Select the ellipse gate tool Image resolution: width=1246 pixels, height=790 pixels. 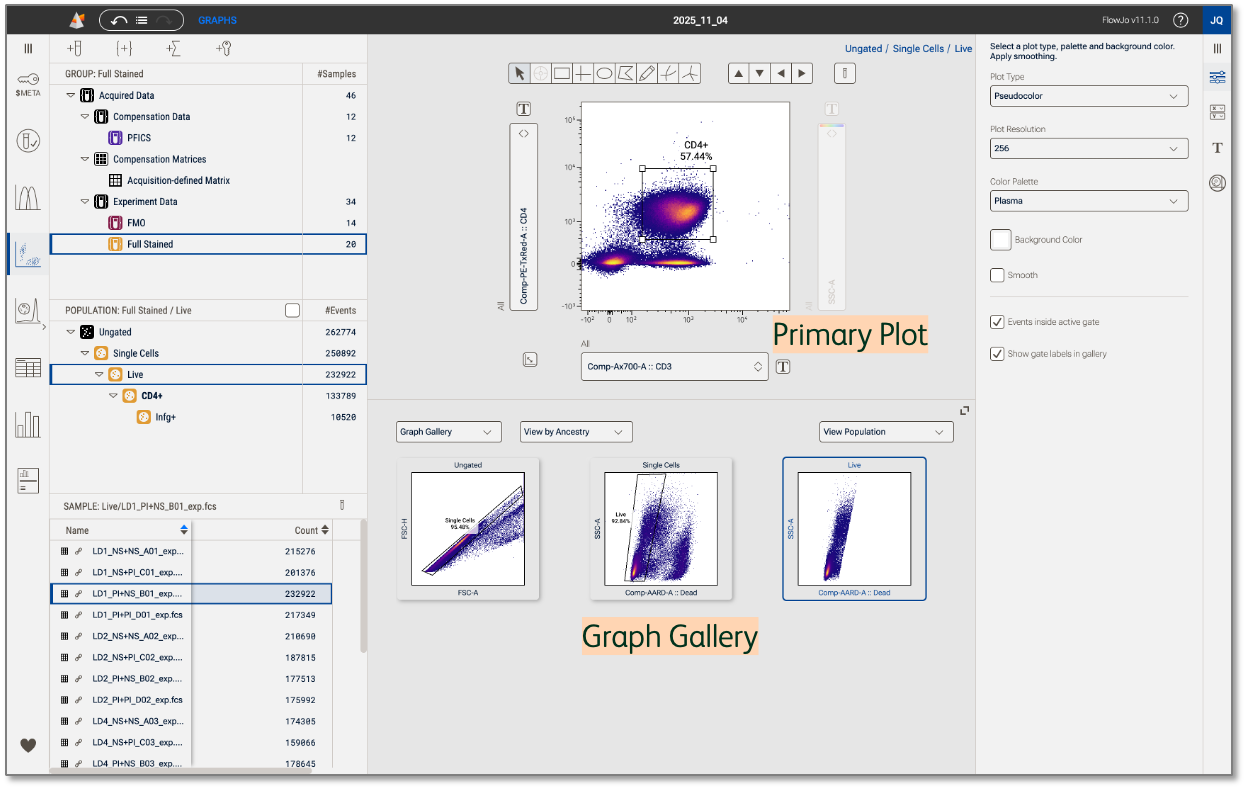coord(604,73)
